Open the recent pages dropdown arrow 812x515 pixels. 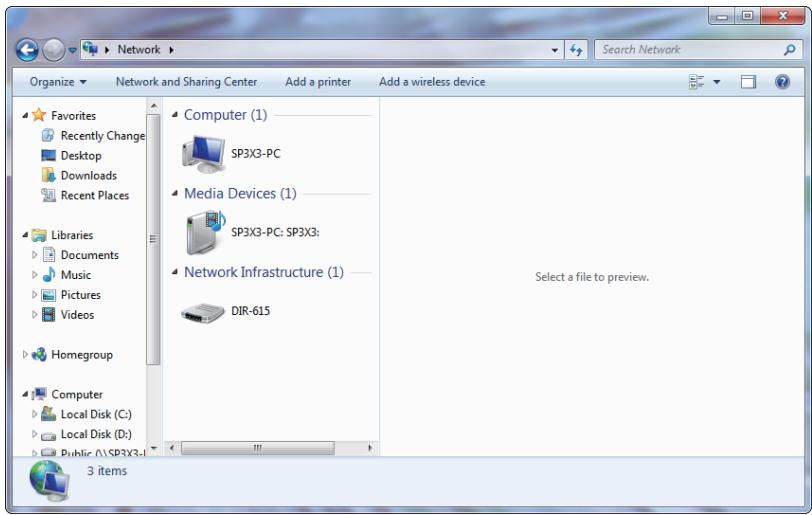click(x=72, y=50)
